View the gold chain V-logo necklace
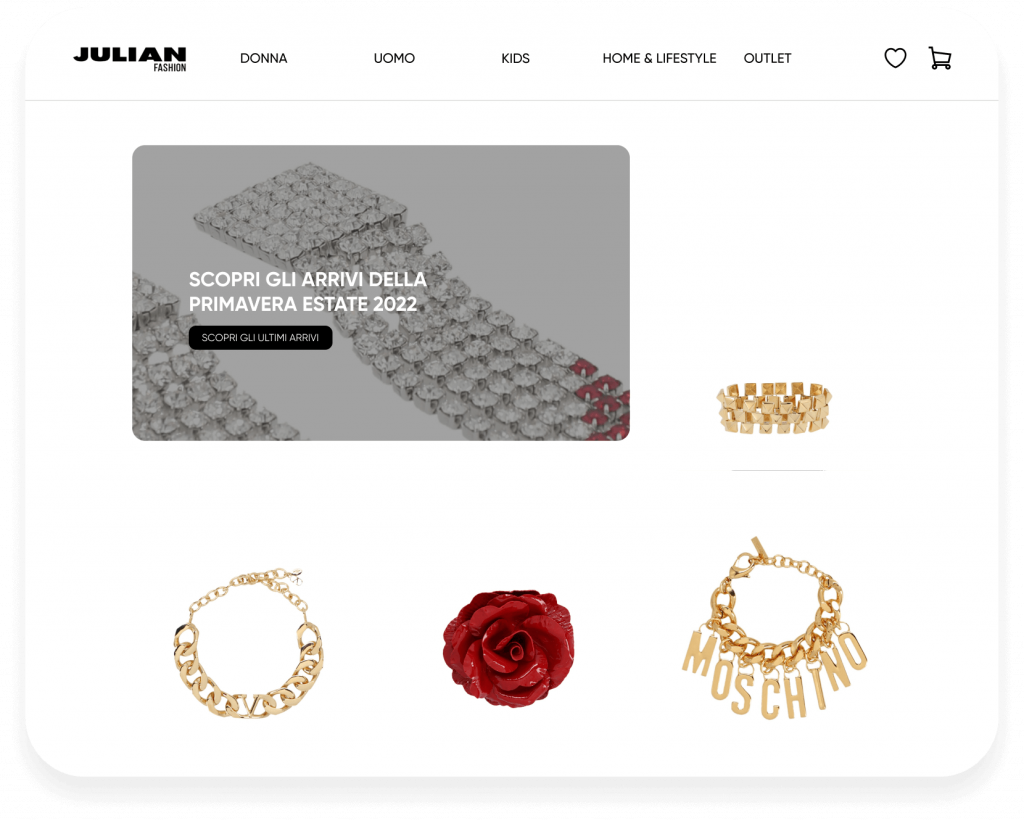Viewport: 1024px width, 821px height. click(x=248, y=643)
